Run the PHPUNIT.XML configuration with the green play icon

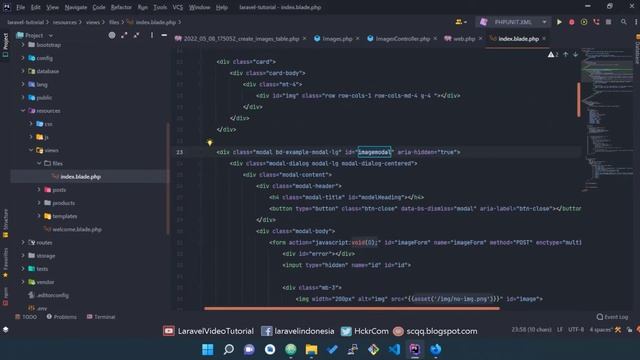[559, 22]
